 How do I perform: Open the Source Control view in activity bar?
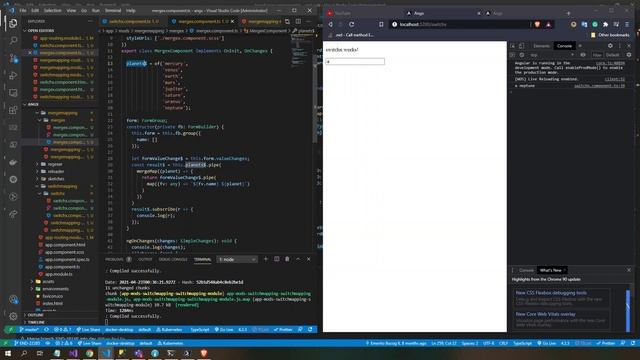pos(13,58)
